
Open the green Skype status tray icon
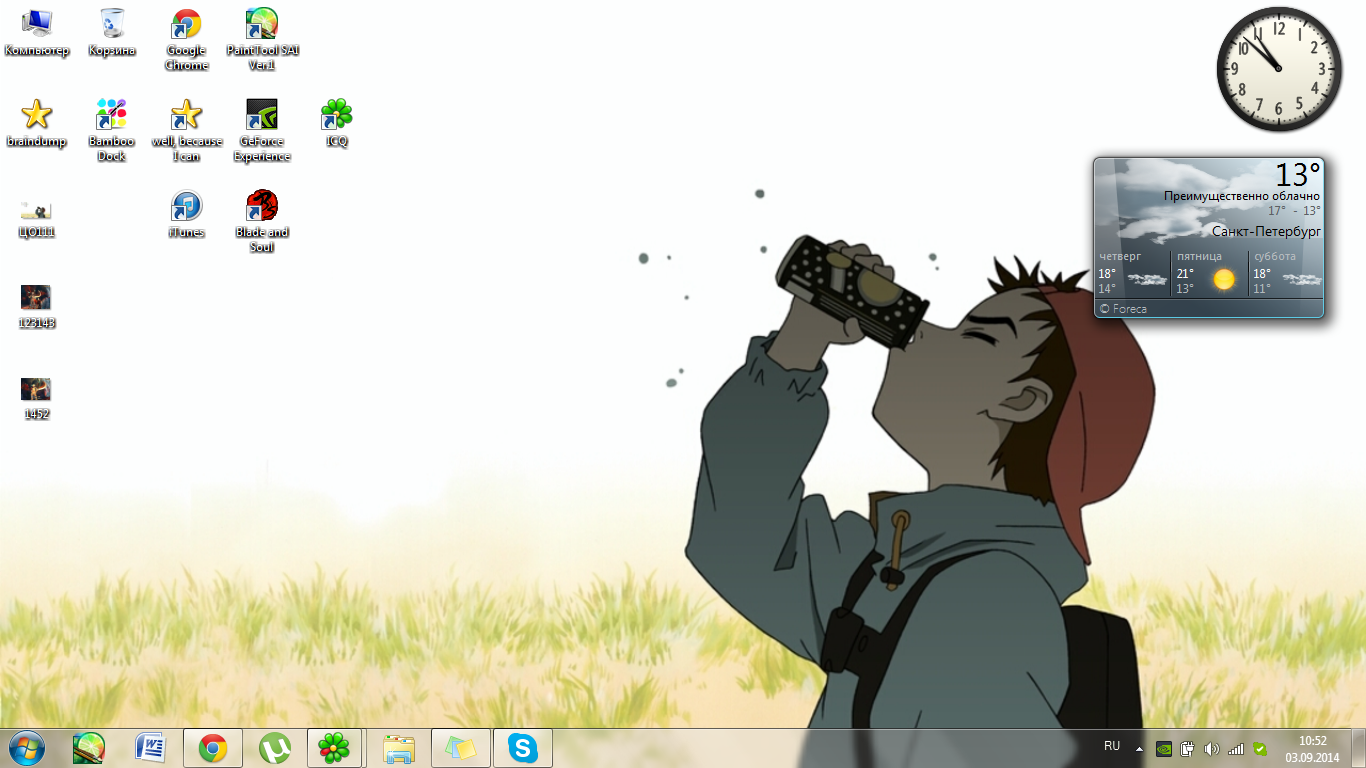(x=1260, y=748)
